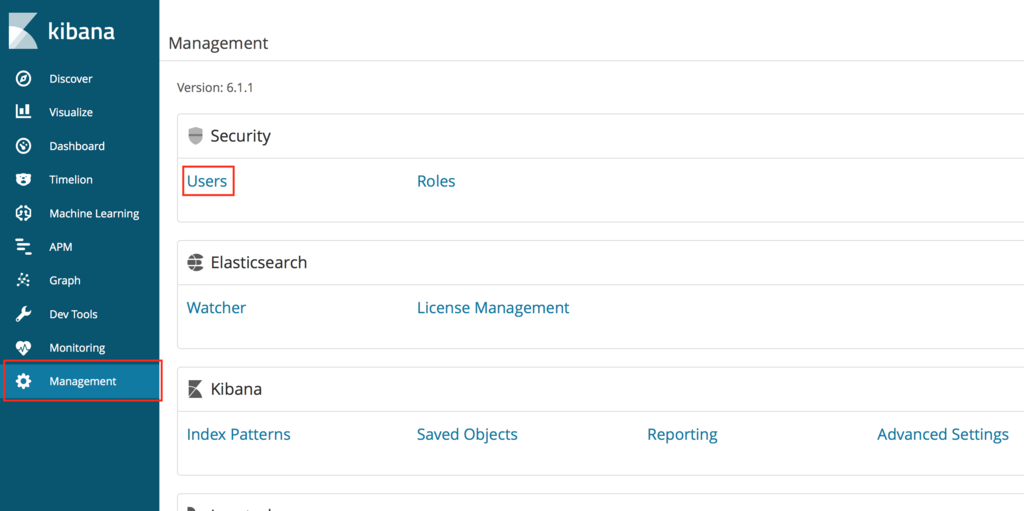The width and height of the screenshot is (1024, 511).
Task: Click the Dev Tools wrench icon
Action: tap(24, 314)
